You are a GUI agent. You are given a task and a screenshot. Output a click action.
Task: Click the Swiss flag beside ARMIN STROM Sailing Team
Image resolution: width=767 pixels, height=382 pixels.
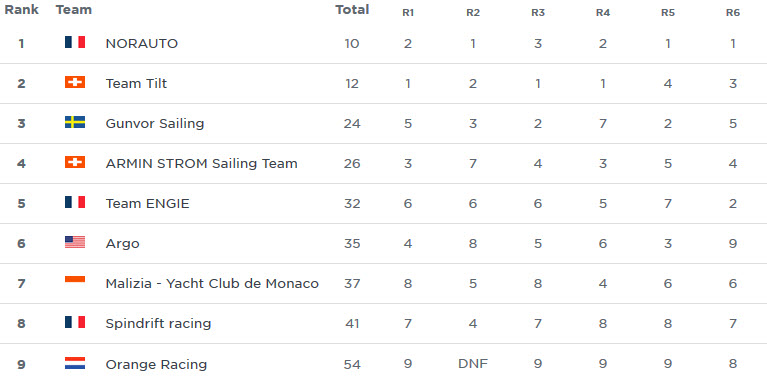[75, 162]
